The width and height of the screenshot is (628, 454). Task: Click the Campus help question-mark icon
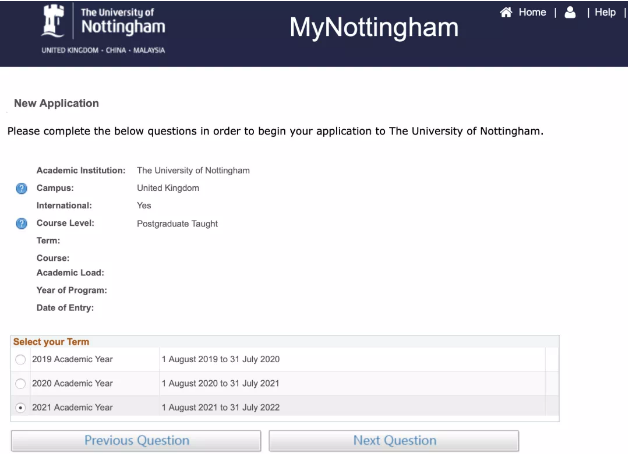point(22,189)
